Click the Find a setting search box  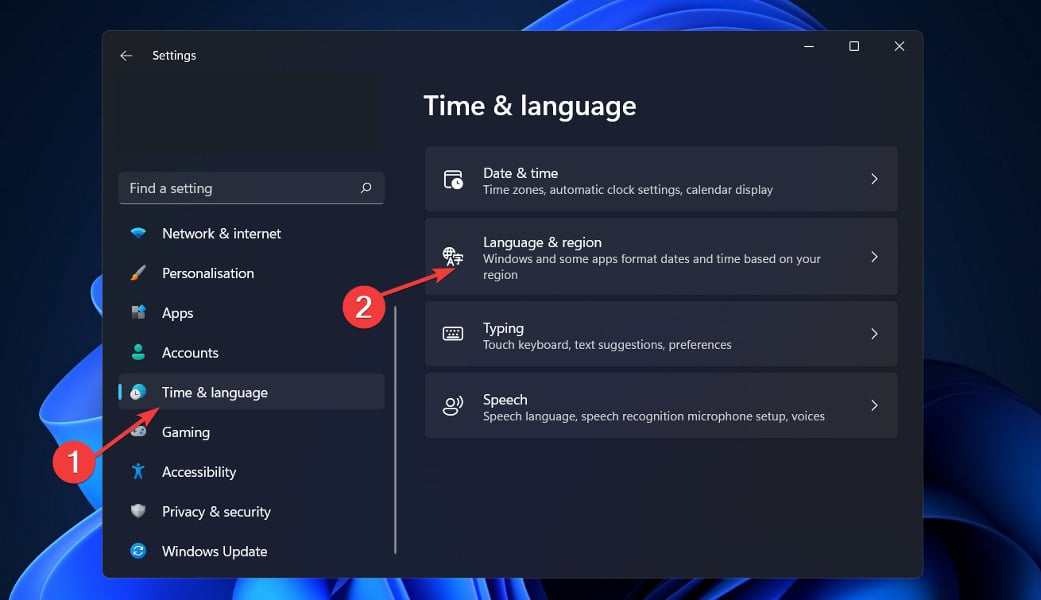pyautogui.click(x=251, y=188)
